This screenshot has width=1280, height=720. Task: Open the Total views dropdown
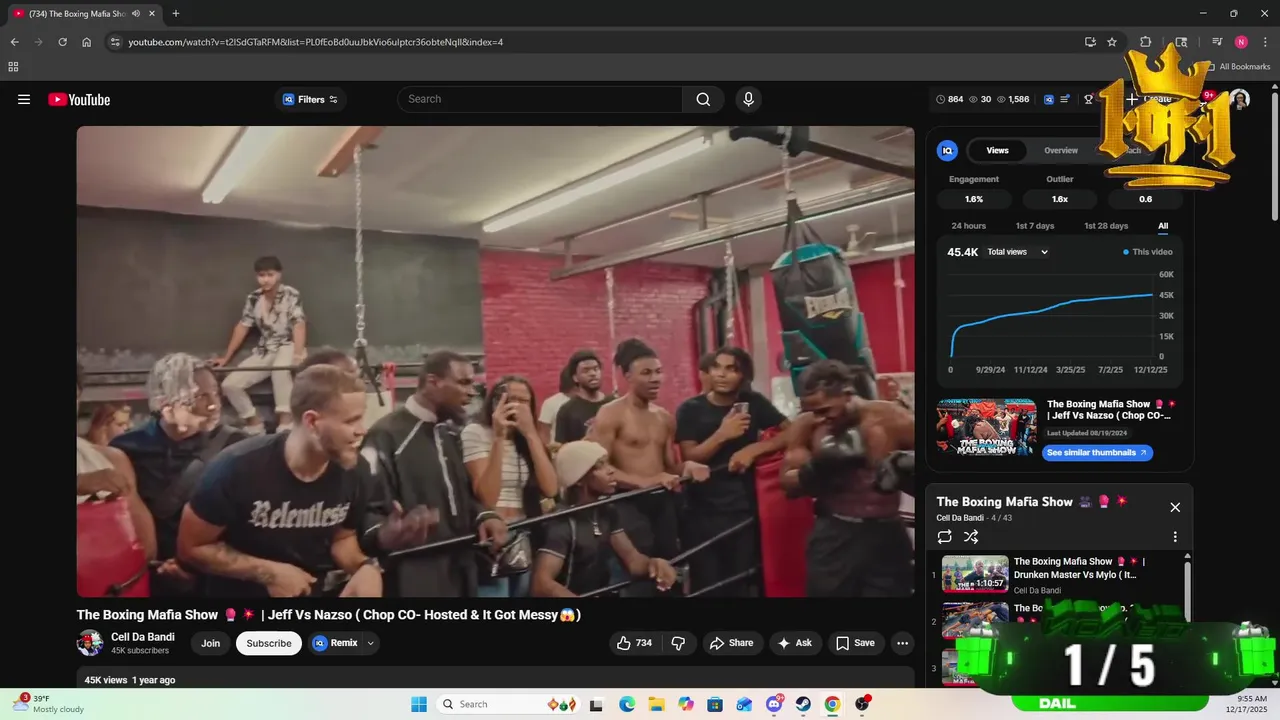[x=1018, y=252]
